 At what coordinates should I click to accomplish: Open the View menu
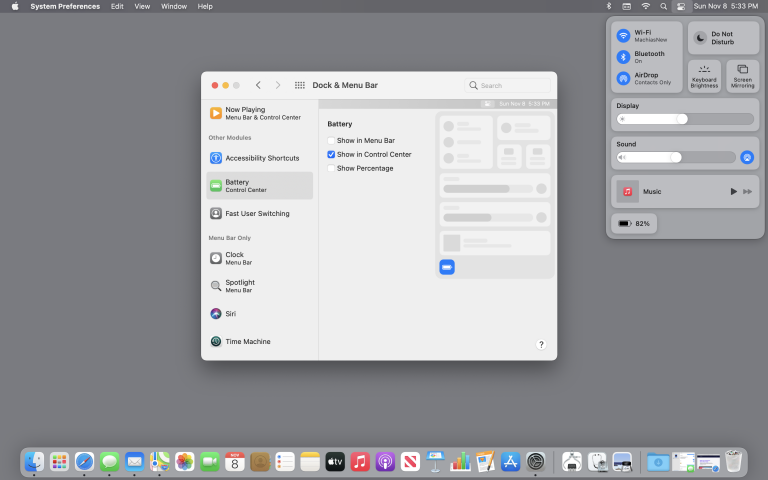(x=142, y=6)
